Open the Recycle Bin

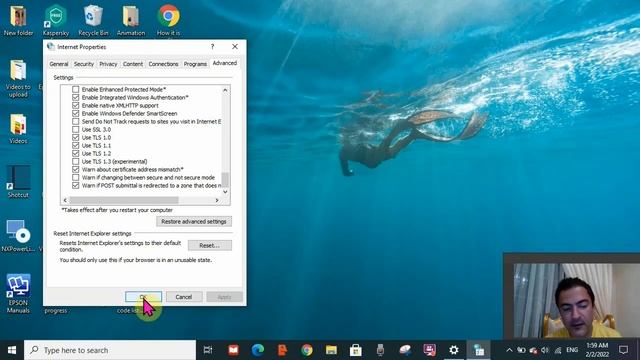93,20
